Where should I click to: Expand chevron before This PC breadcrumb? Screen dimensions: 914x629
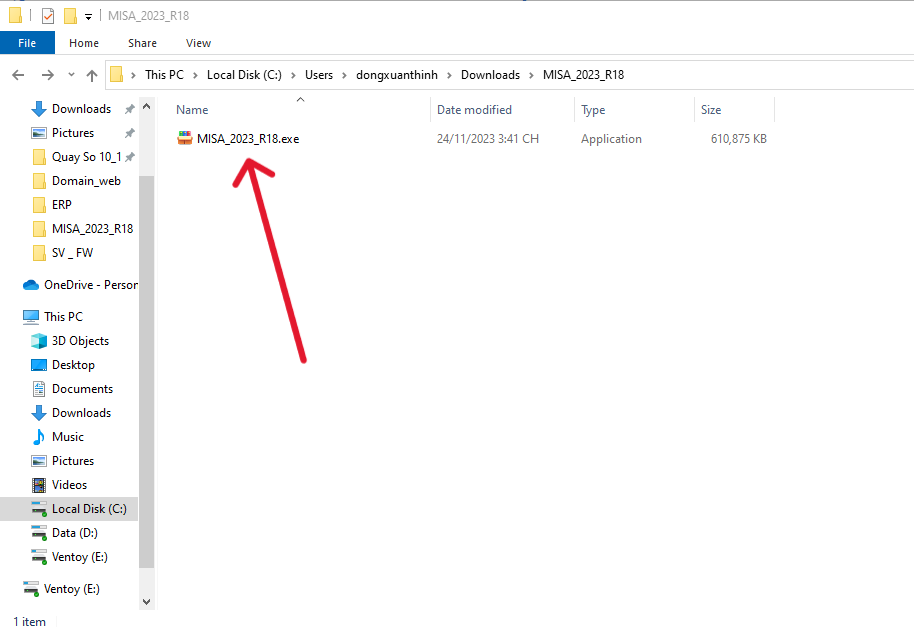coord(133,75)
